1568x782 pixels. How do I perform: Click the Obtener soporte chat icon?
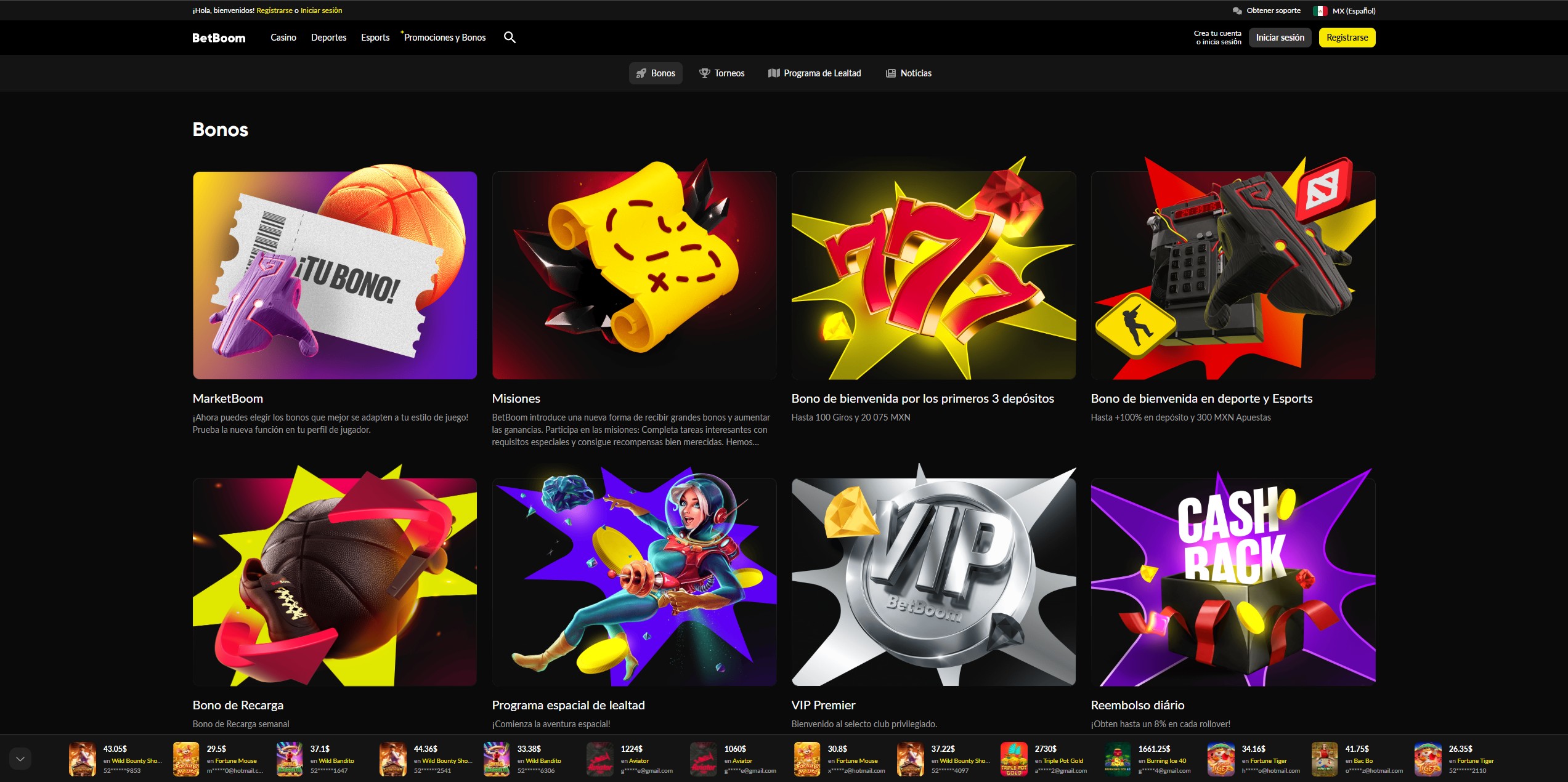click(x=1237, y=10)
